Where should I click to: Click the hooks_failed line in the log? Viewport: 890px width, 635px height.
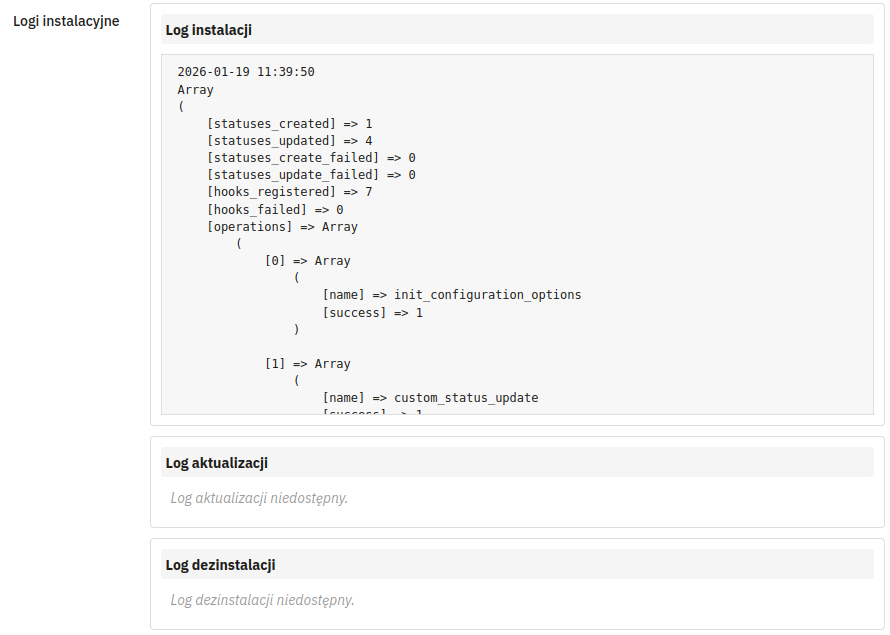coord(275,210)
